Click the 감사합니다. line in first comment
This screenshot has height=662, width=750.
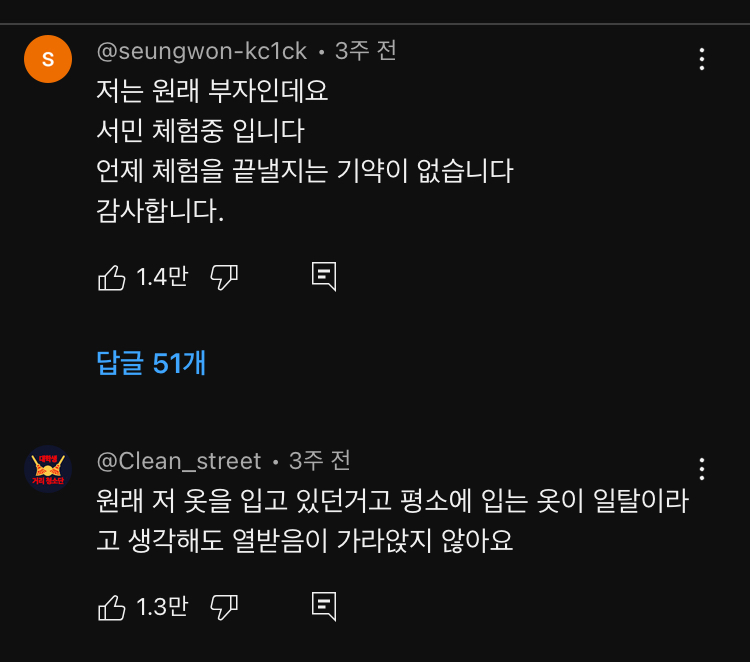coord(160,211)
